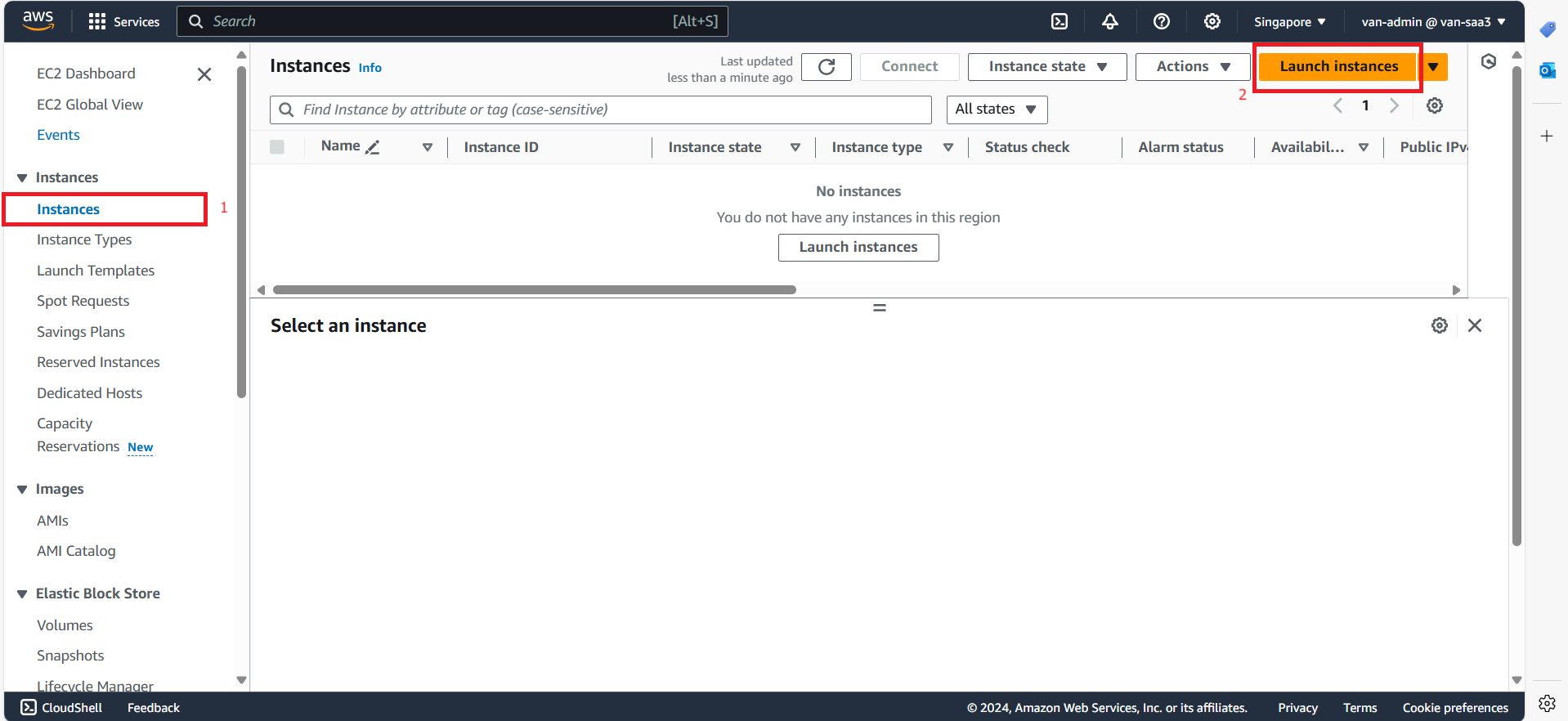Collapse the Images sidebar section
Screen dimensions: 1568x721
tap(22, 490)
